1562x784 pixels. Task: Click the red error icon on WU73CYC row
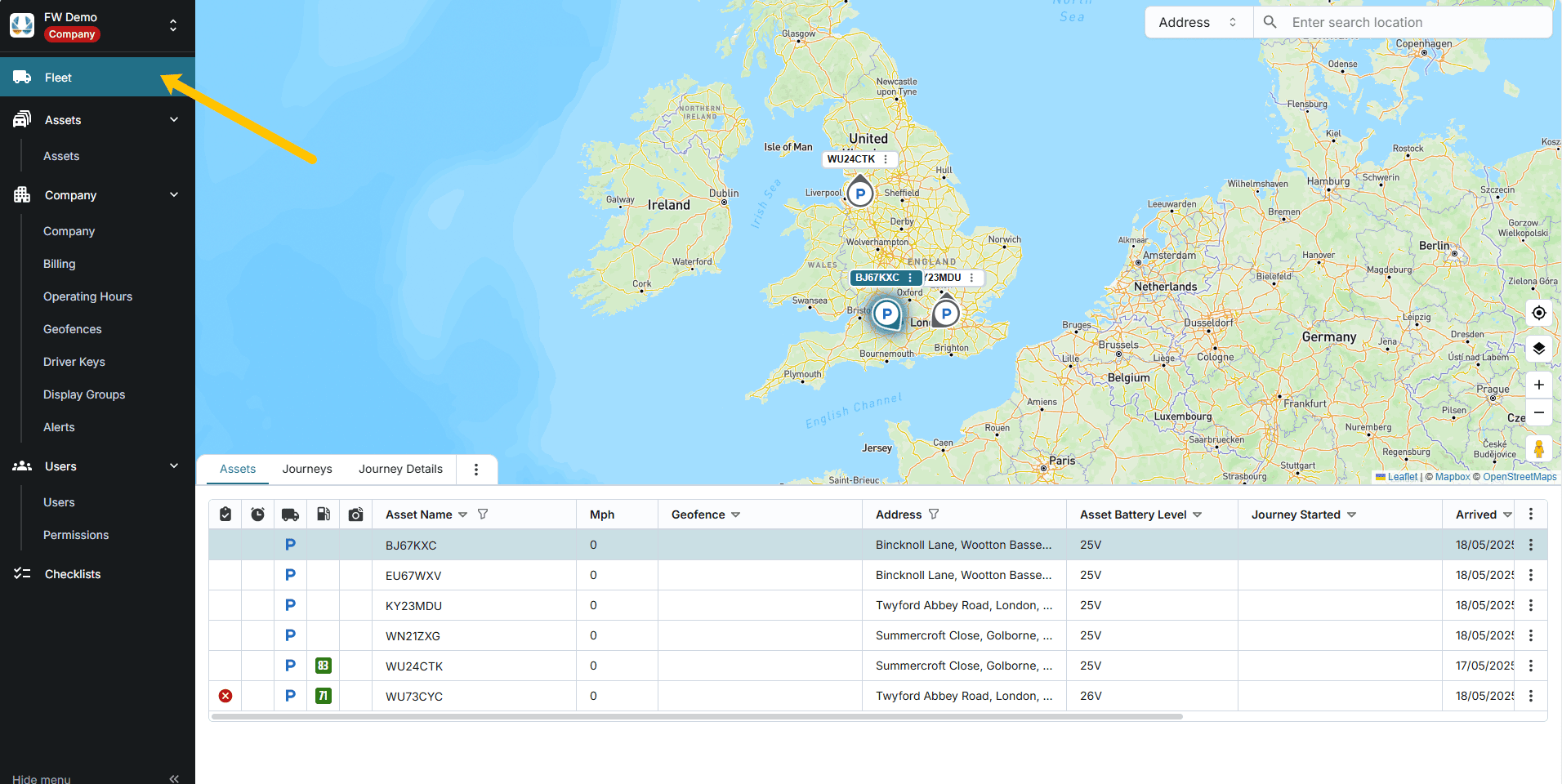point(225,696)
